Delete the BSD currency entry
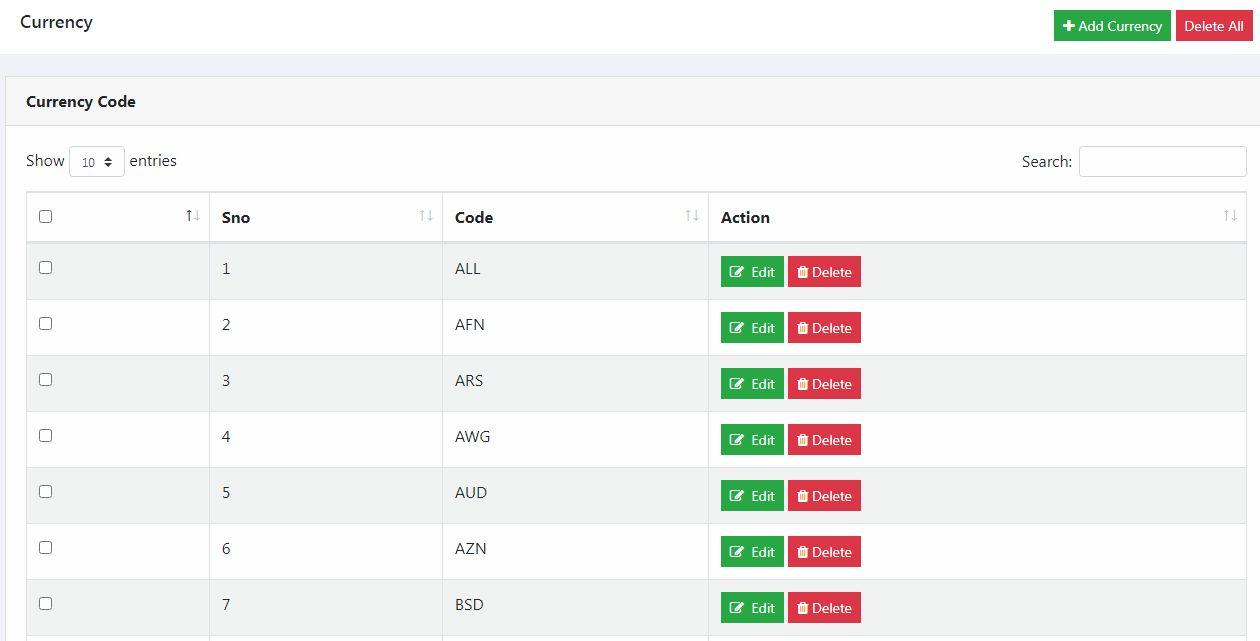Image resolution: width=1260 pixels, height=641 pixels. click(824, 608)
